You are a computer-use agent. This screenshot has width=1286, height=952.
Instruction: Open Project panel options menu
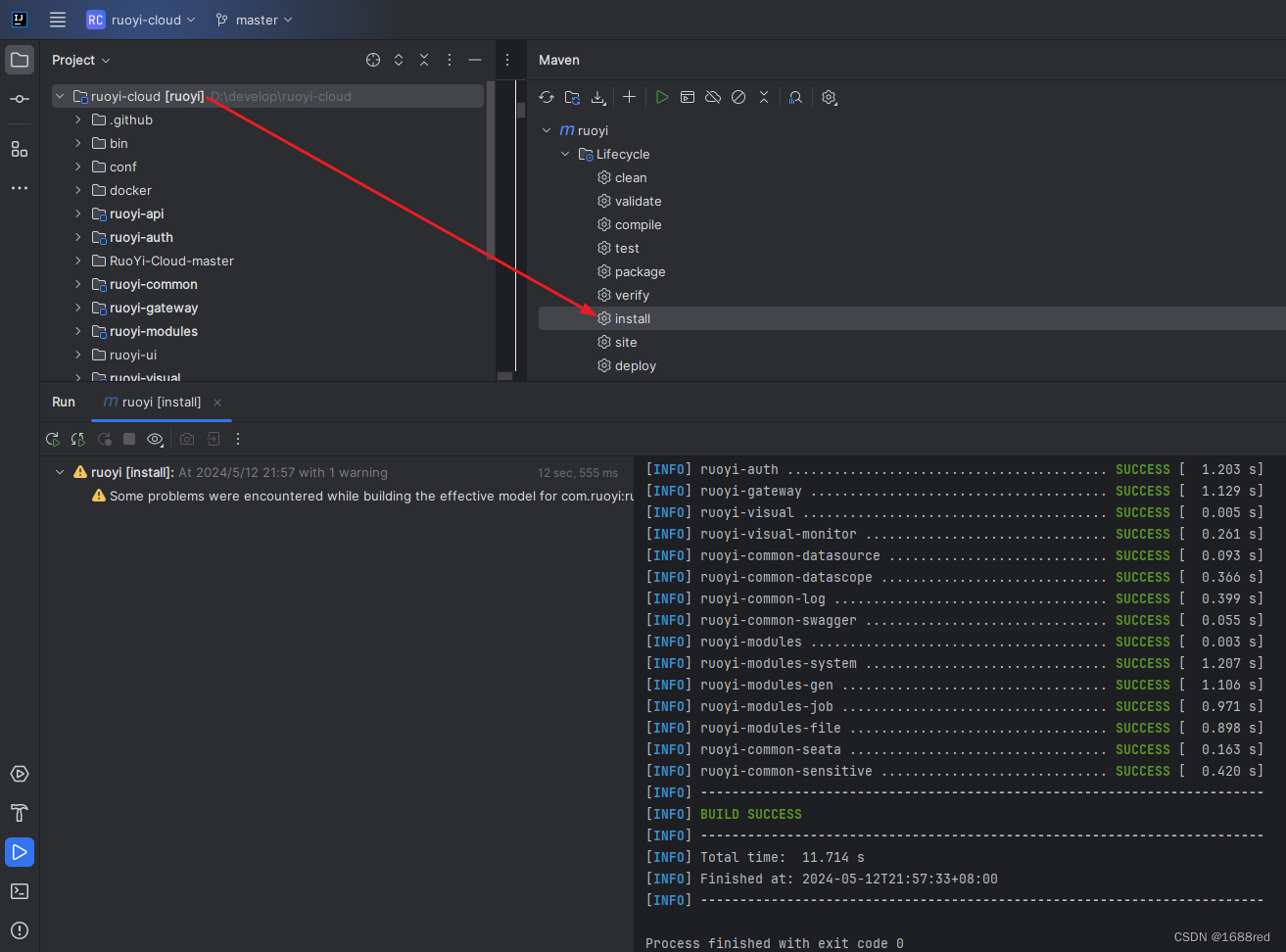click(450, 60)
